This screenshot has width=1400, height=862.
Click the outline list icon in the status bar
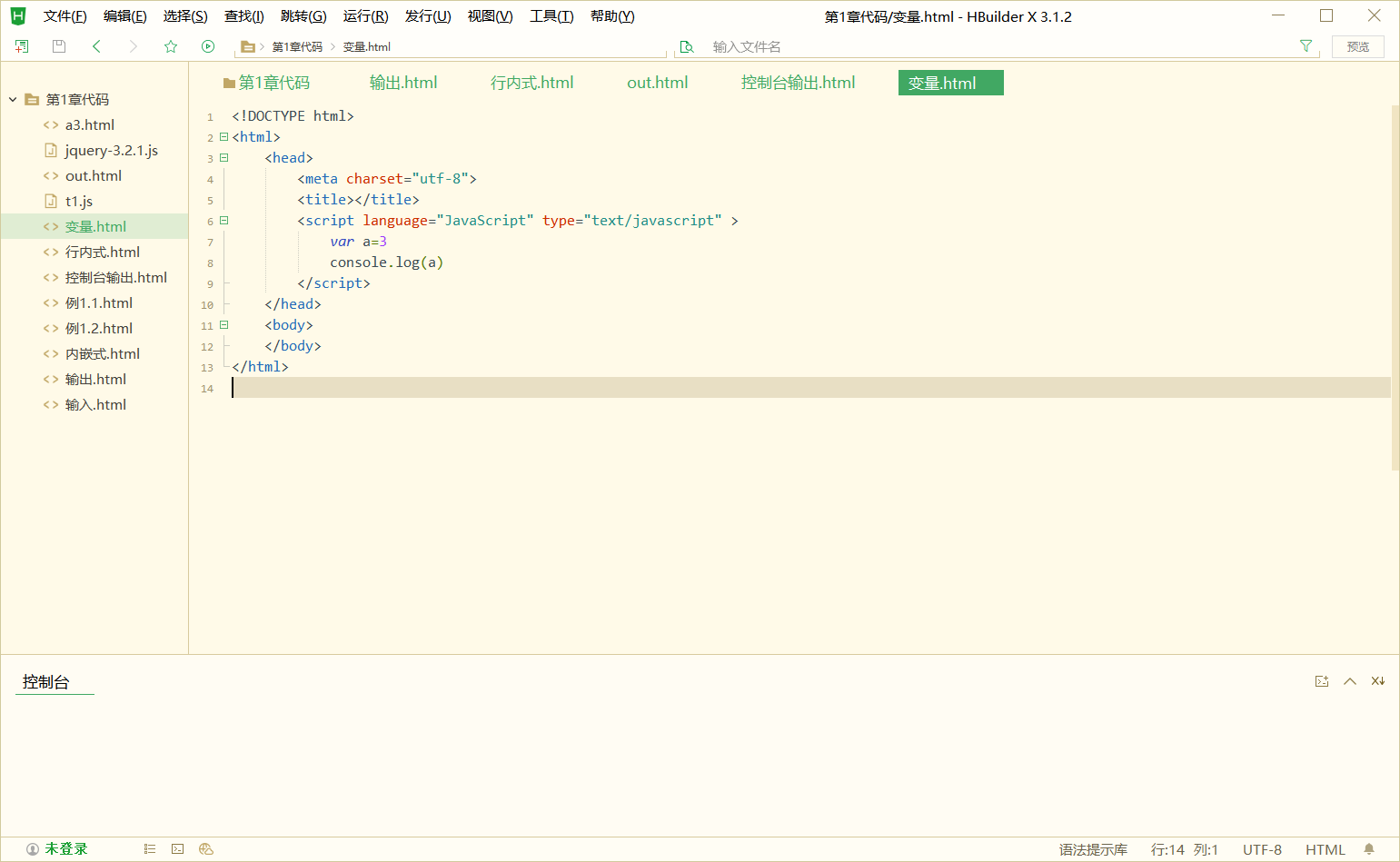[x=149, y=848]
